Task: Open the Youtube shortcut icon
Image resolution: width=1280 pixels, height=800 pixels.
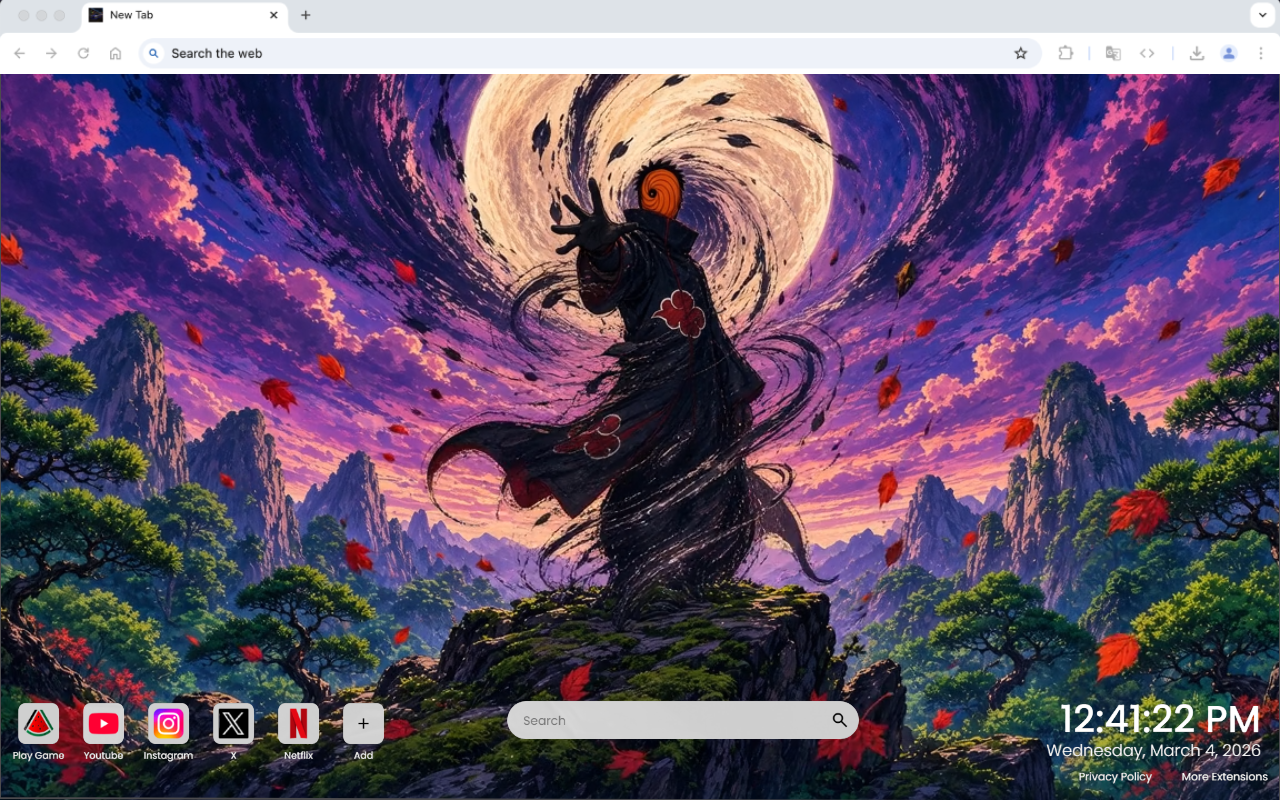Action: tap(103, 724)
